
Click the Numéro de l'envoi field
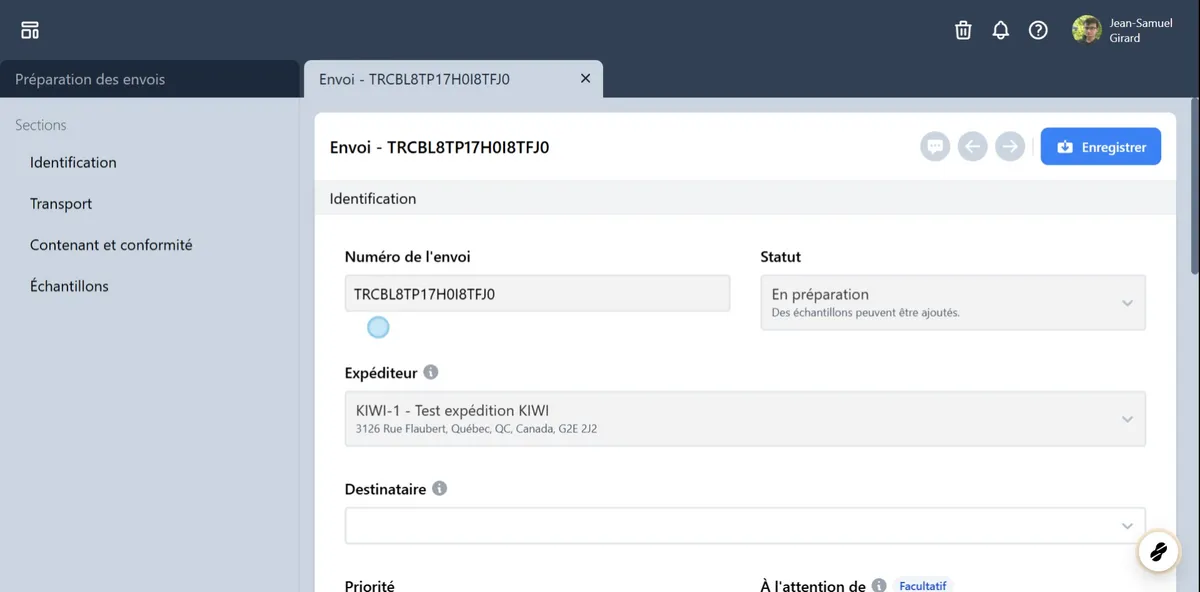536,295
